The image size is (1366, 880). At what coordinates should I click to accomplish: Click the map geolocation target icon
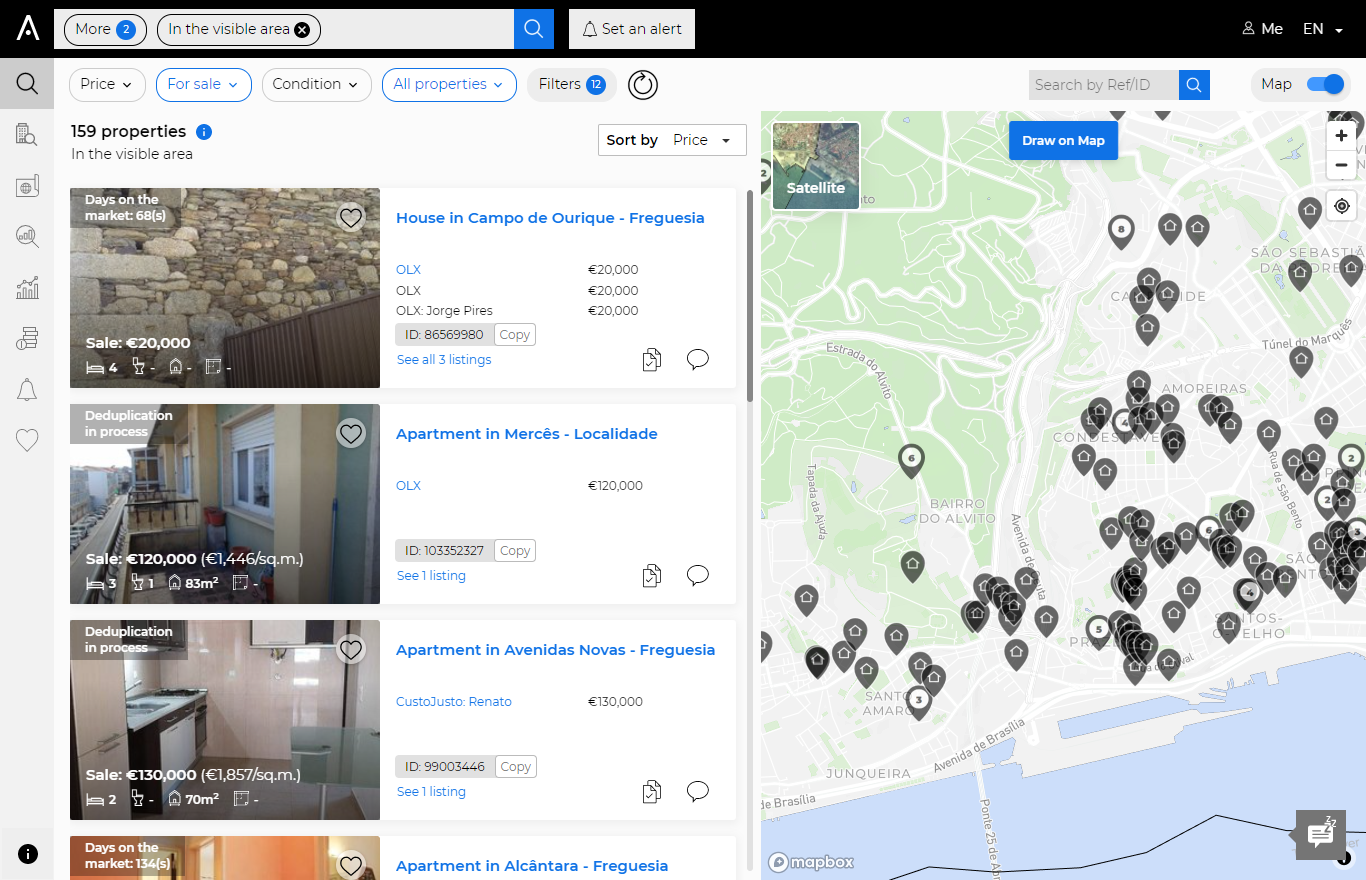point(1341,207)
